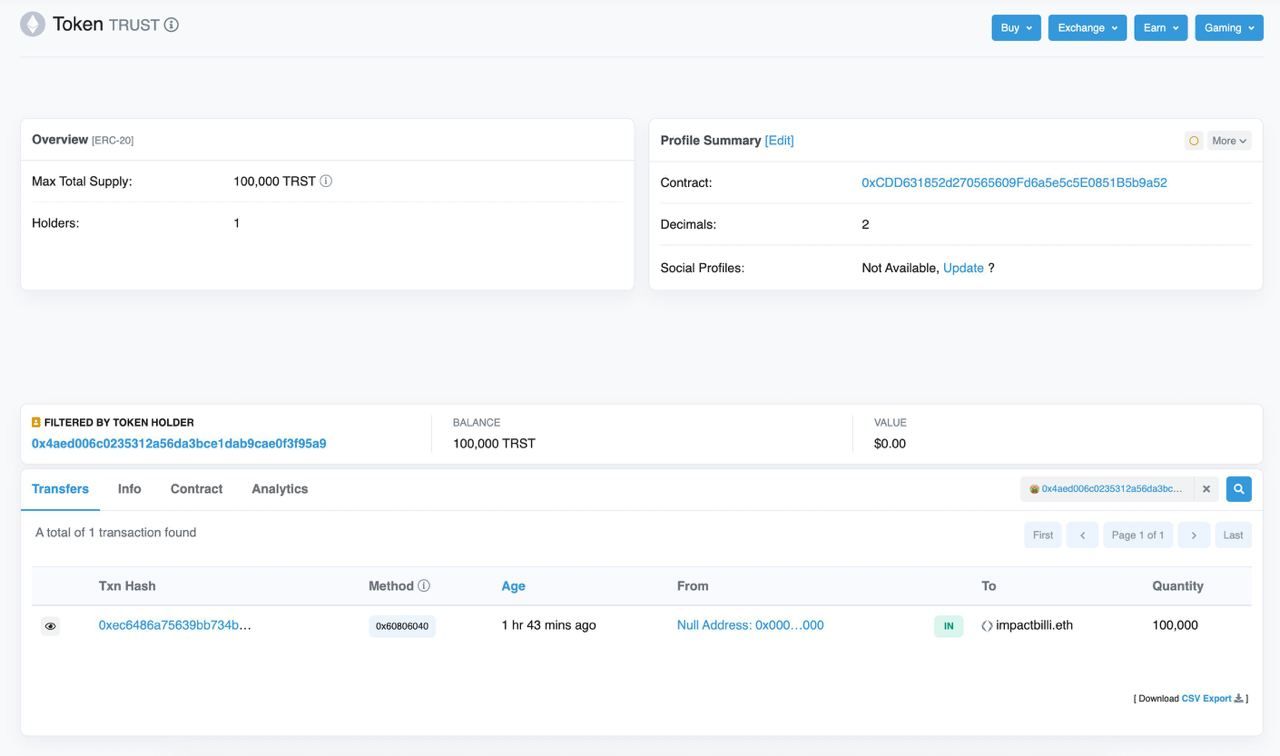Screen dimensions: 1280x756
Task: Click the info icon next to 100,000 TRST supply
Action: click(x=326, y=181)
